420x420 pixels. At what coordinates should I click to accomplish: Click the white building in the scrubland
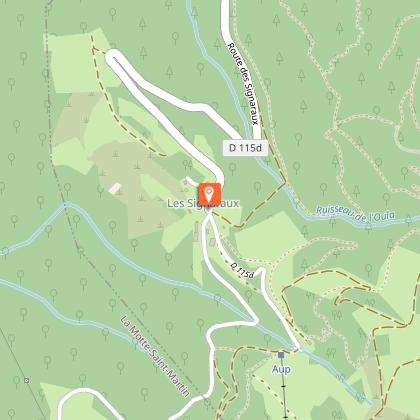pyautogui.click(x=115, y=188)
